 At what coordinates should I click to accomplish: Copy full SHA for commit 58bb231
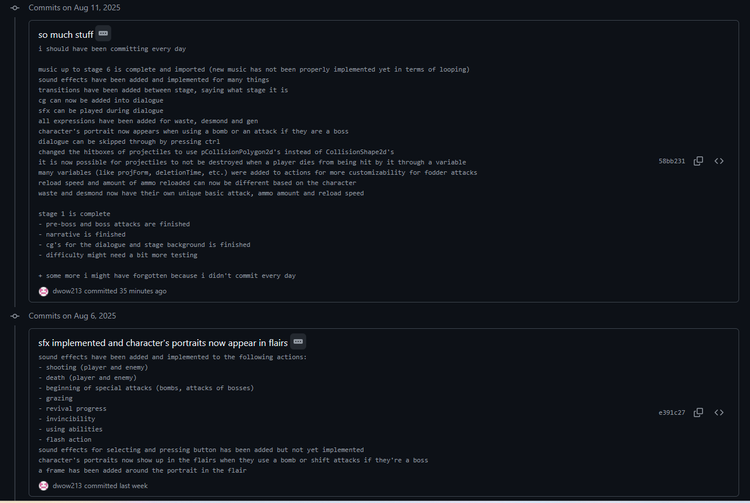tap(698, 161)
